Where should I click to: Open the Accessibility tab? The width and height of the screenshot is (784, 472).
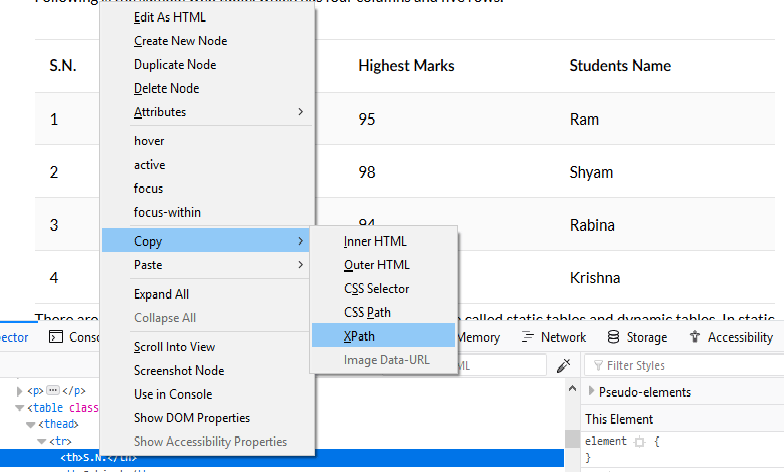pyautogui.click(x=730, y=338)
